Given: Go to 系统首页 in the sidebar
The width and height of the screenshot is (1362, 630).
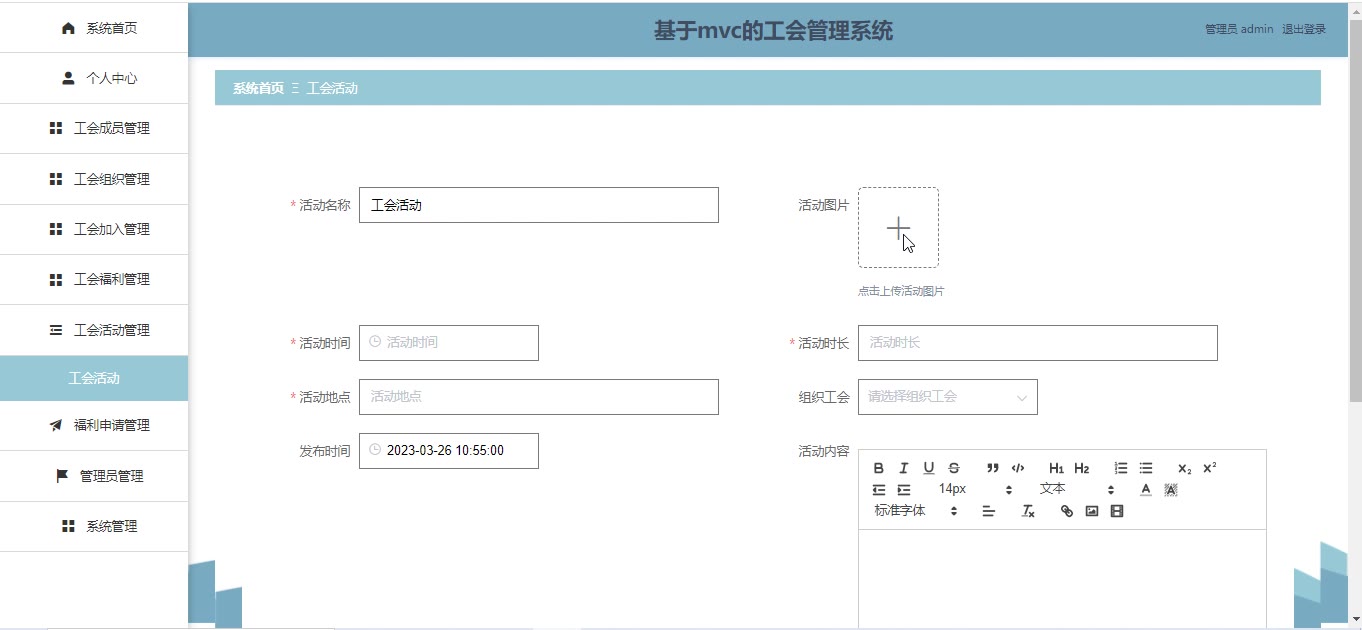Looking at the screenshot, I should tap(94, 28).
